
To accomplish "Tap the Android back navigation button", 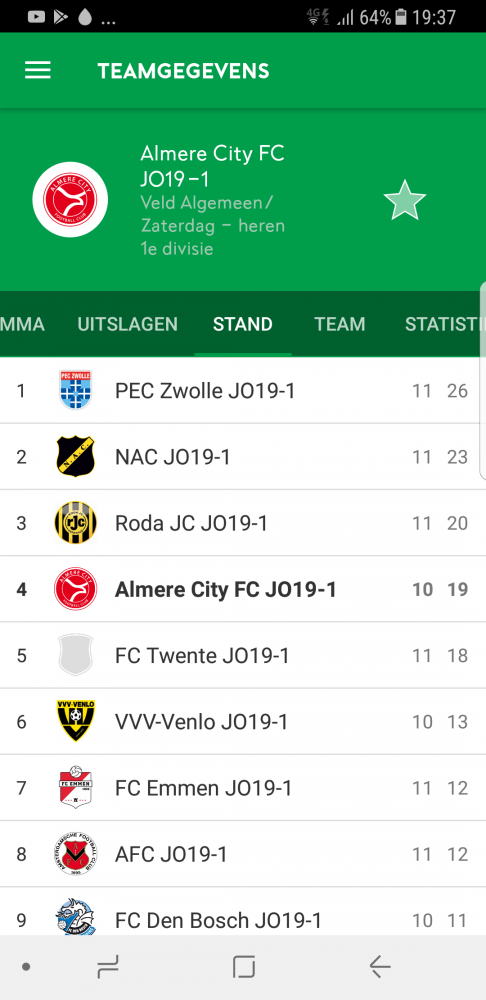I will coord(380,967).
